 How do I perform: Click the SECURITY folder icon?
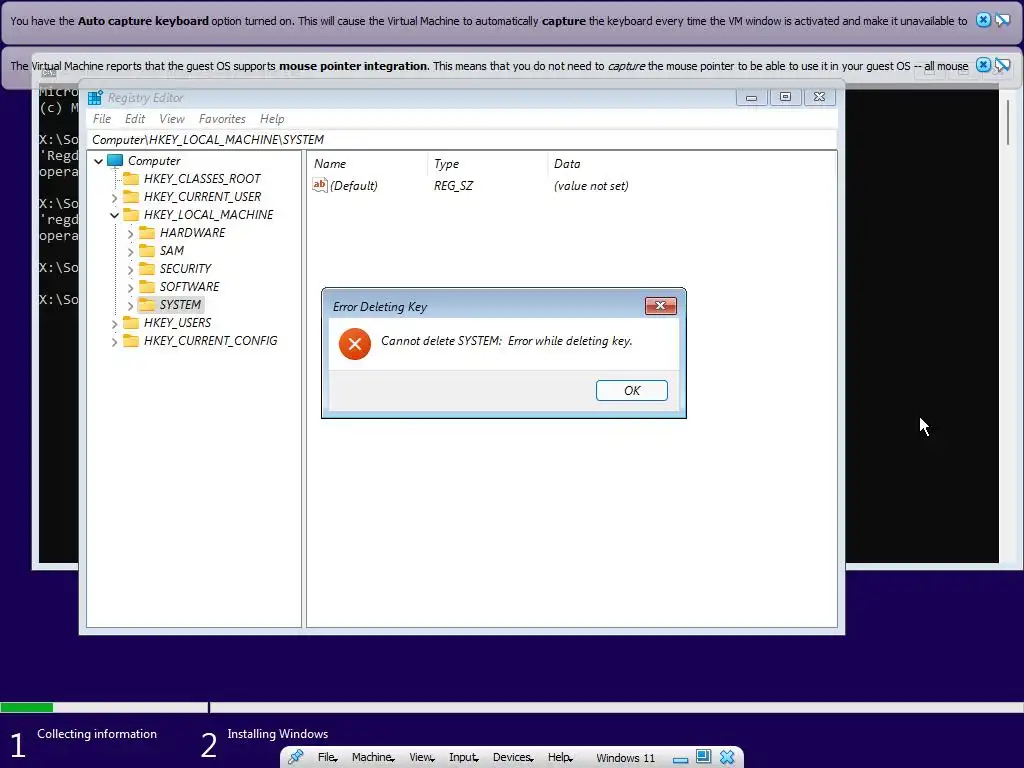click(147, 268)
